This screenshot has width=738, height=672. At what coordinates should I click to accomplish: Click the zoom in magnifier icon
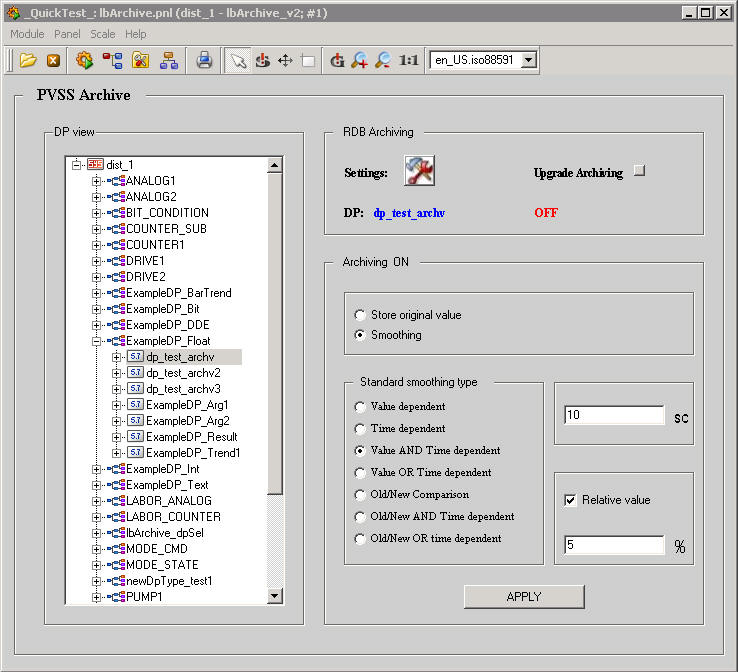pyautogui.click(x=360, y=61)
